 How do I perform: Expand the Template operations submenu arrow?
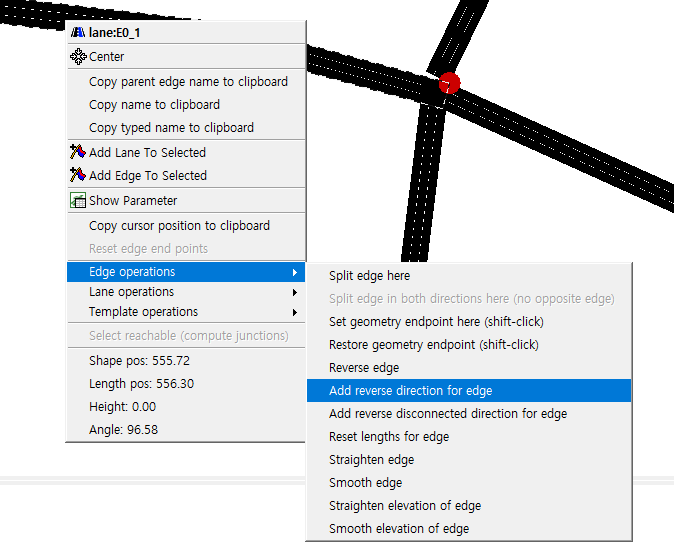[x=295, y=312]
